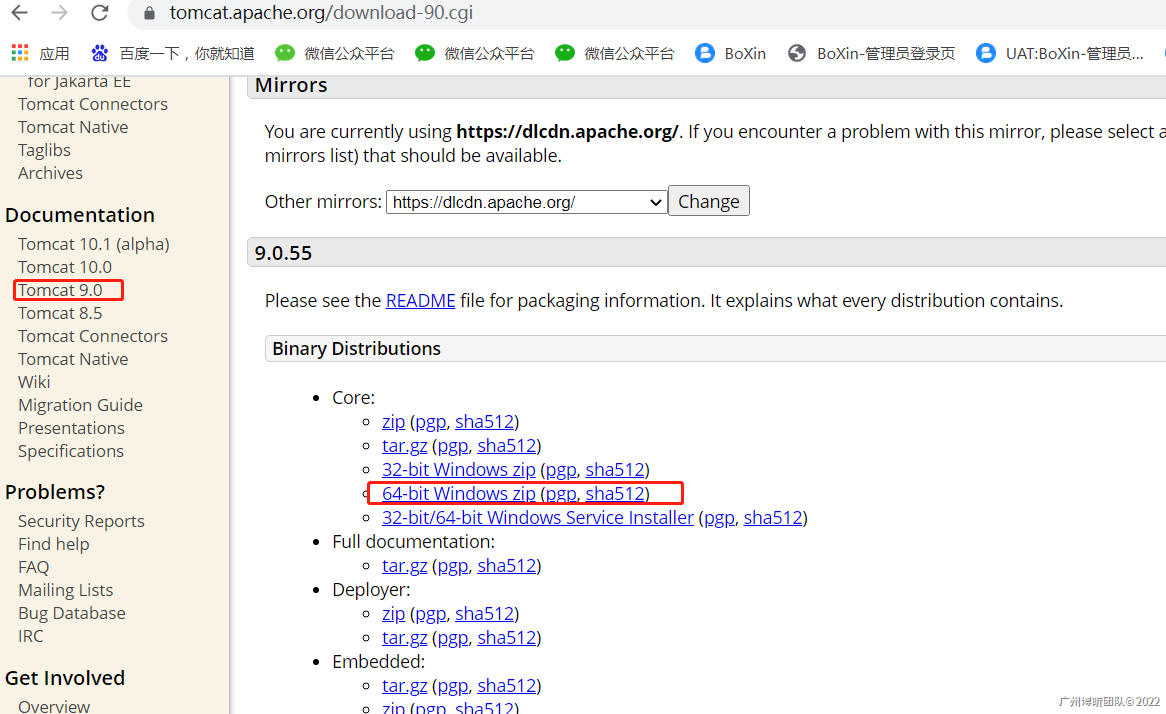Click the browser back arrow
Screen dimensions: 1166x714
coord(20,13)
